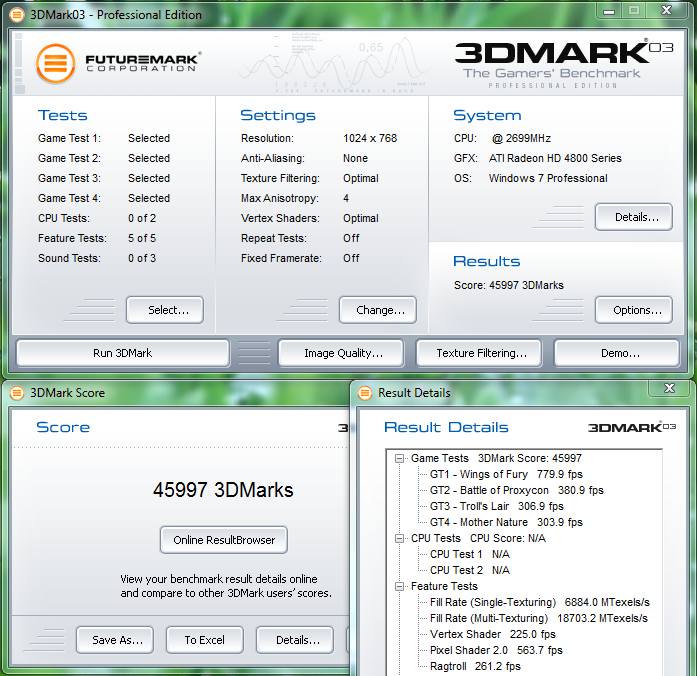Screen dimensions: 697x676
Task: Click Feature Tests 5 of 5 value
Action: tap(142, 238)
